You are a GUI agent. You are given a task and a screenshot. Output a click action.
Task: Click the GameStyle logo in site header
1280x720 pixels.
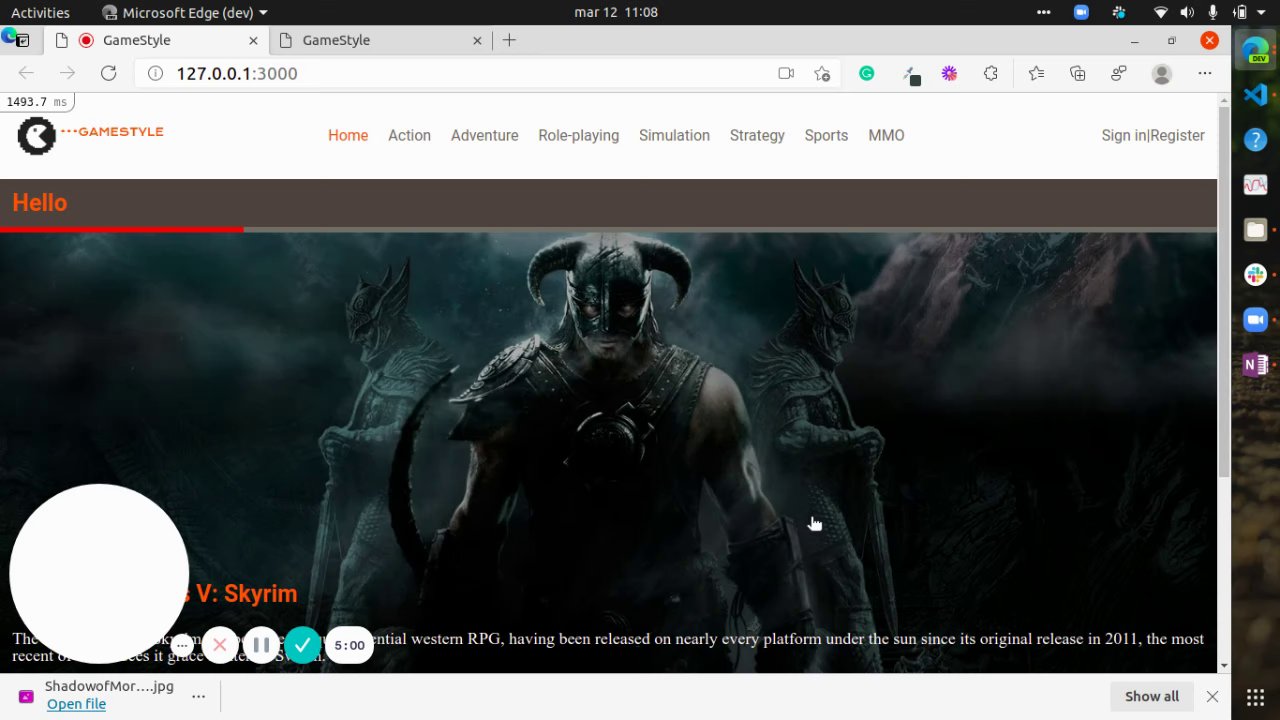90,136
